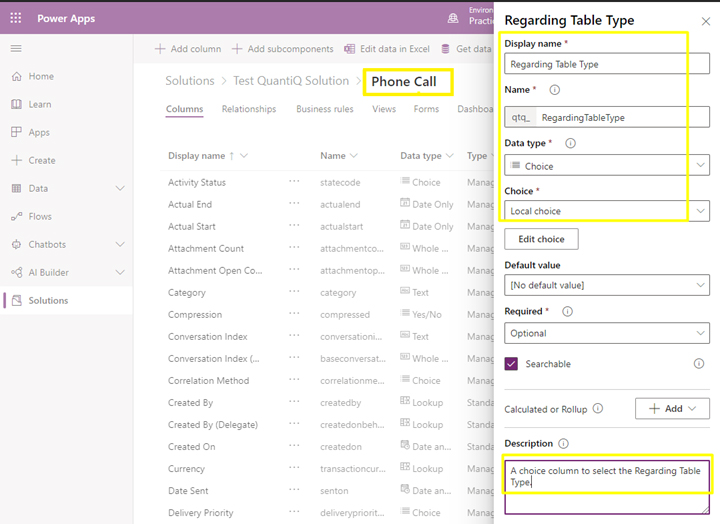Switch to the Forms tab
720x524 pixels.
tap(426, 109)
